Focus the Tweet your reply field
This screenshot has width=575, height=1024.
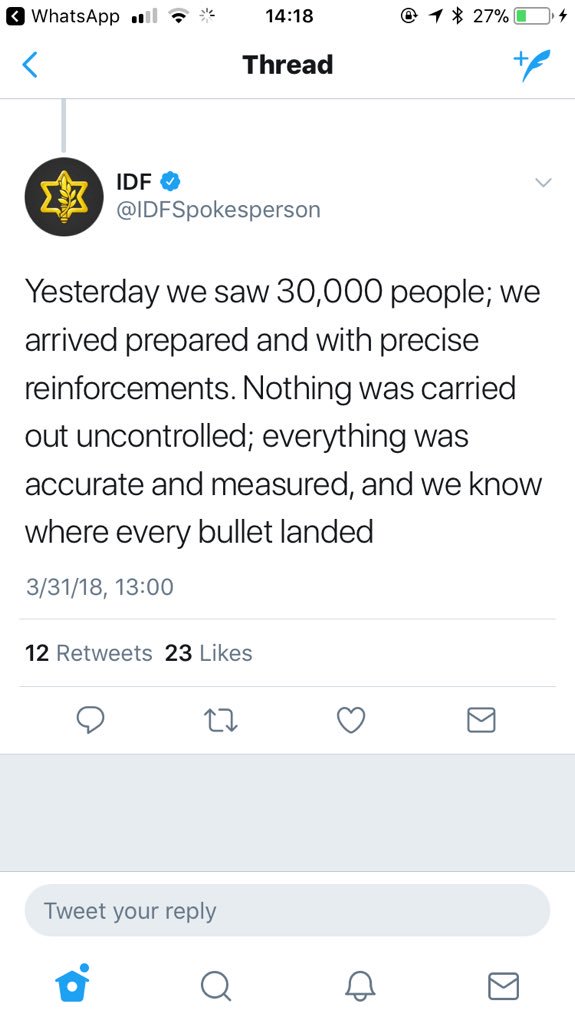coord(288,910)
